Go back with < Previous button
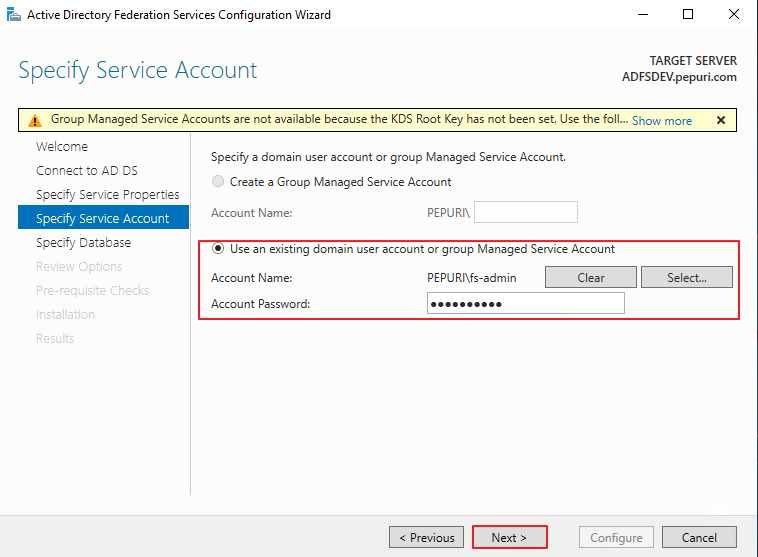The height and width of the screenshot is (557, 758). (x=426, y=537)
